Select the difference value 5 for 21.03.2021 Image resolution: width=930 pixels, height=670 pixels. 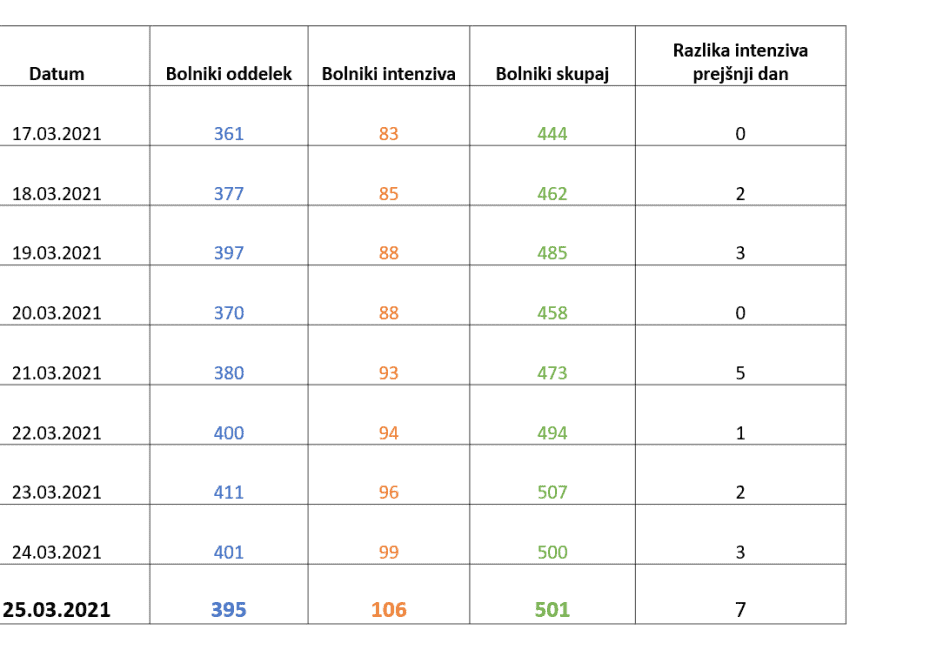click(740, 373)
